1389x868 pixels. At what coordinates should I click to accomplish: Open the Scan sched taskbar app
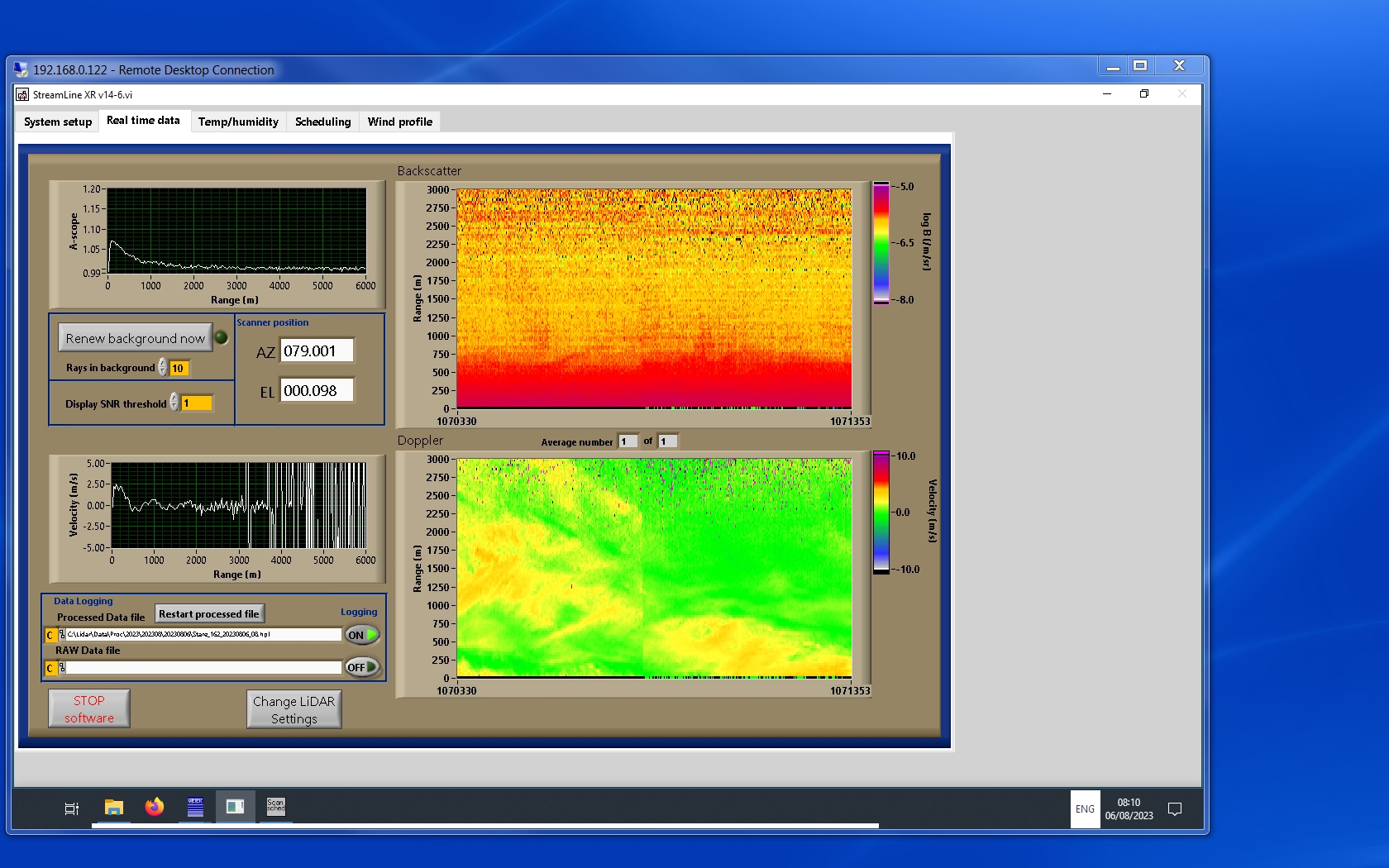point(275,807)
